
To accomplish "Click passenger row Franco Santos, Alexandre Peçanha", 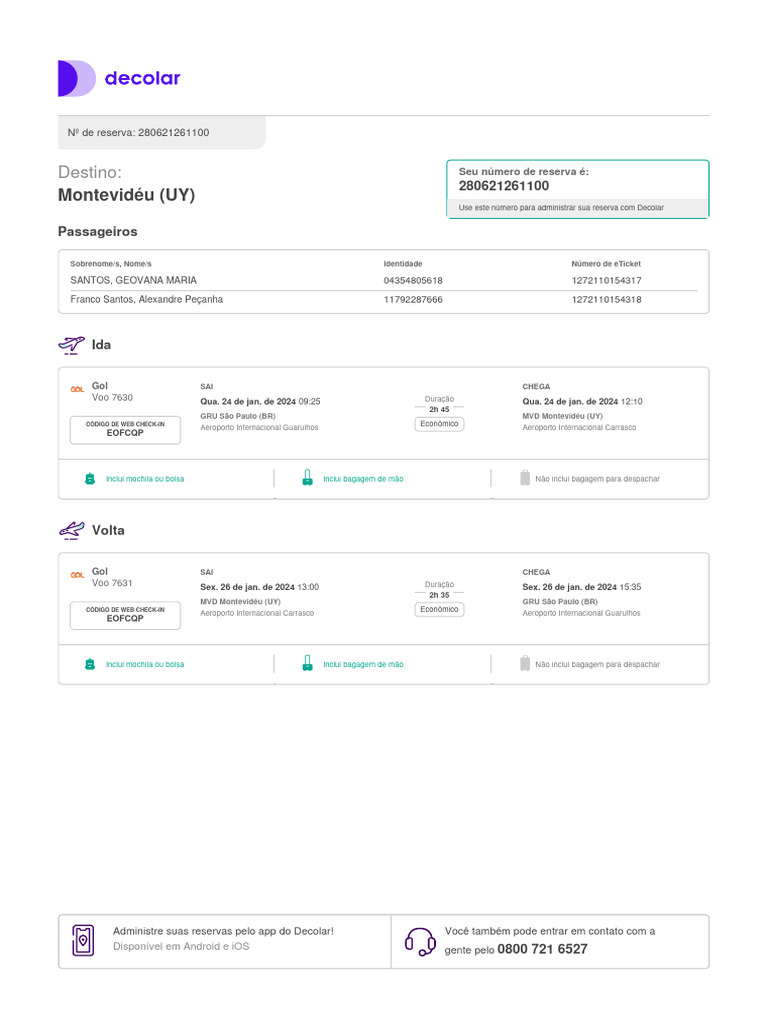I will pyautogui.click(x=147, y=300).
